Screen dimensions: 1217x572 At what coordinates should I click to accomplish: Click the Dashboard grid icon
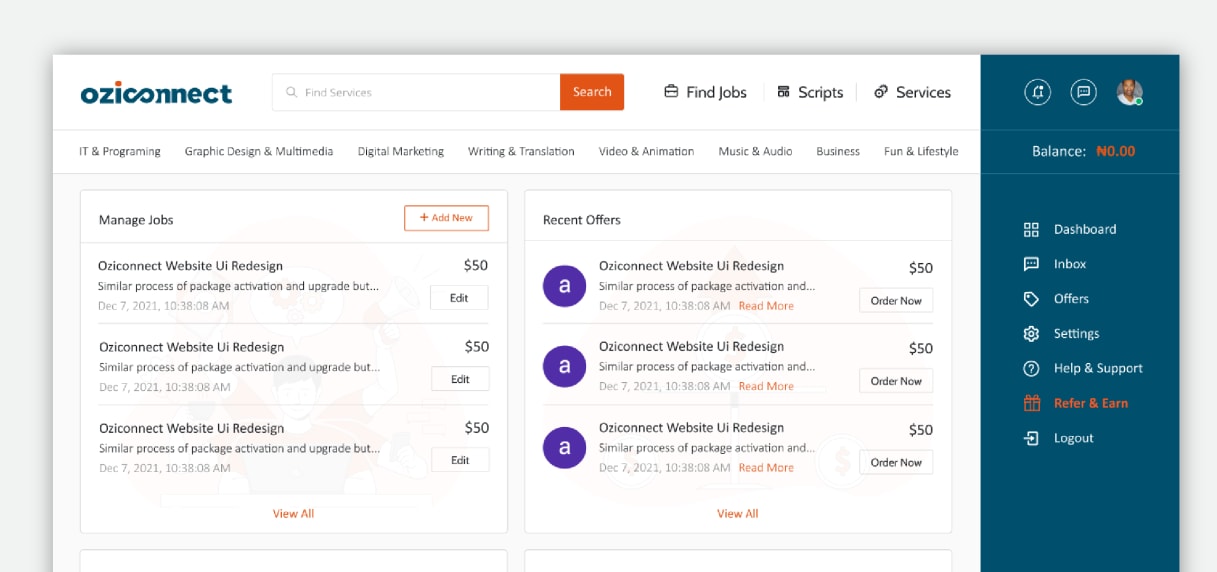[1031, 229]
